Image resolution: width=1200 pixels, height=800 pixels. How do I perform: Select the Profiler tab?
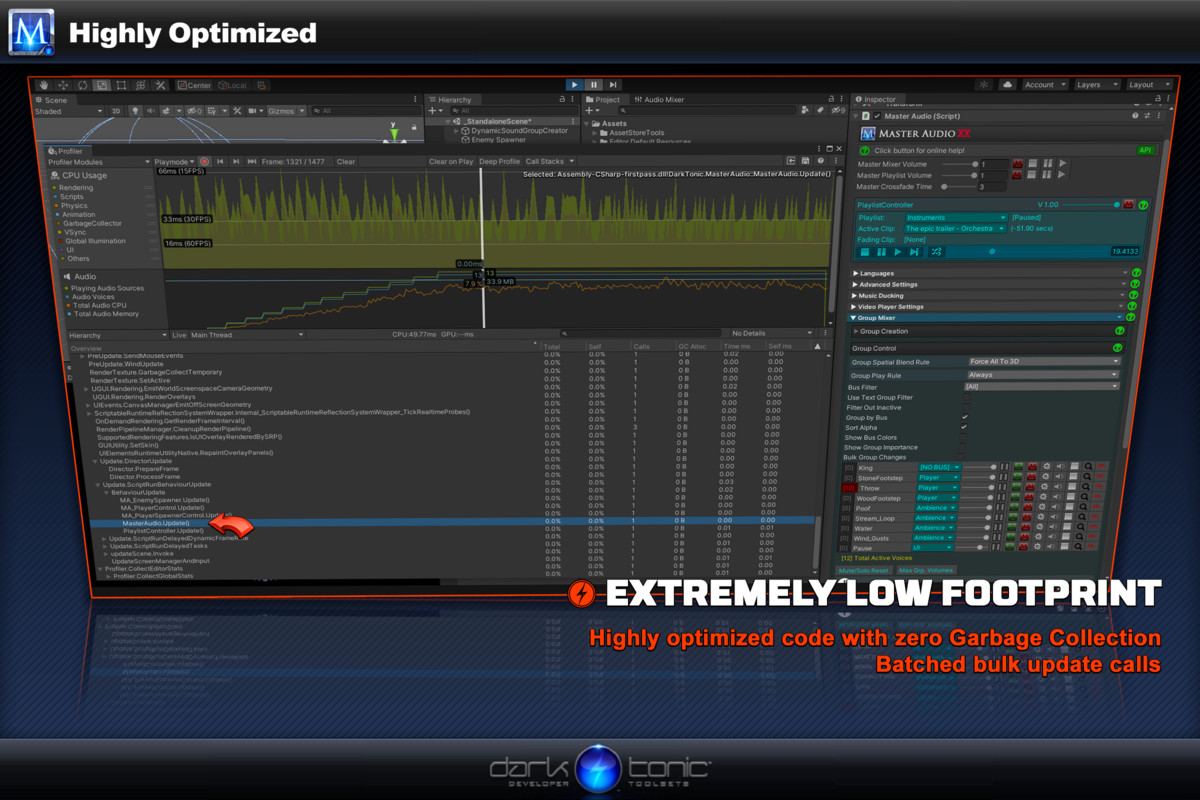point(66,151)
